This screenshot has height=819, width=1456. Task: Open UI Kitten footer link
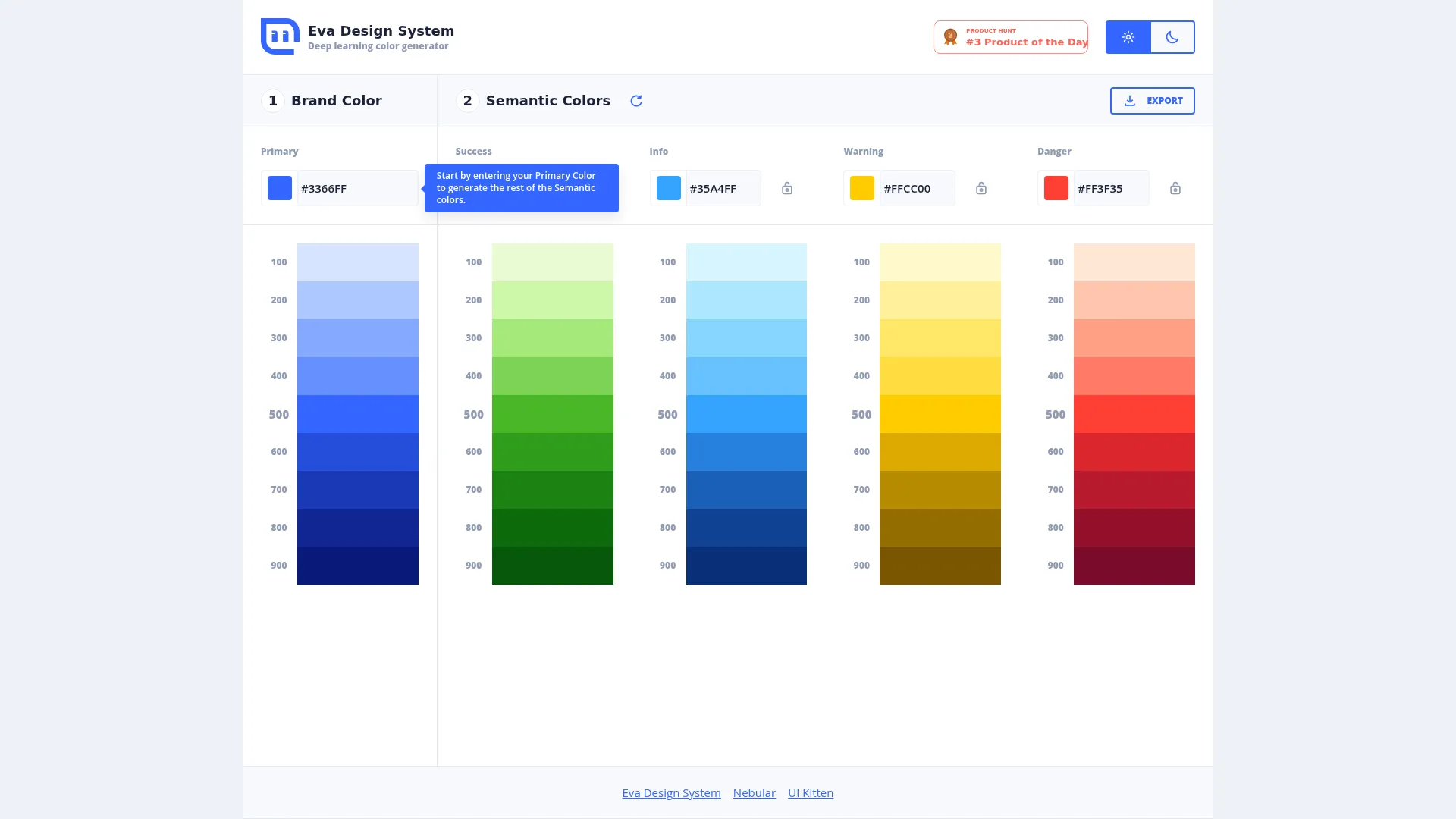click(x=811, y=792)
